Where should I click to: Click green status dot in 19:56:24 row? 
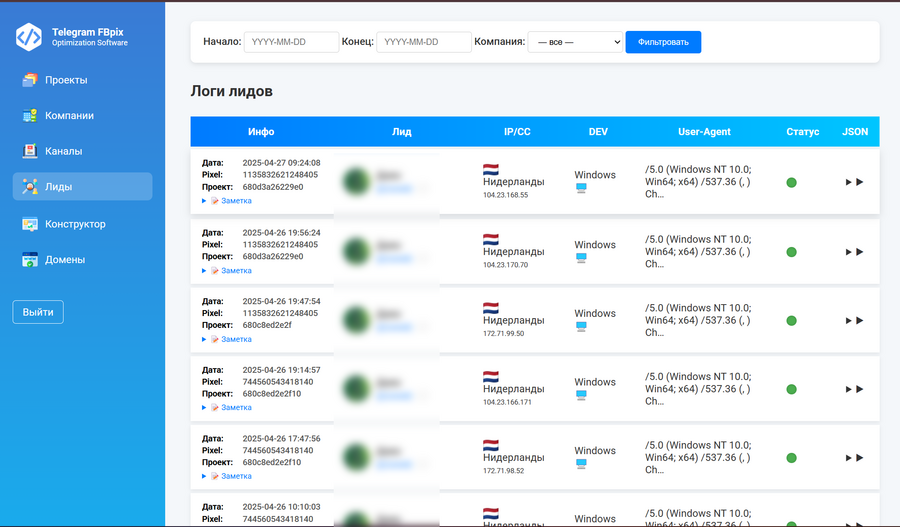pos(791,252)
